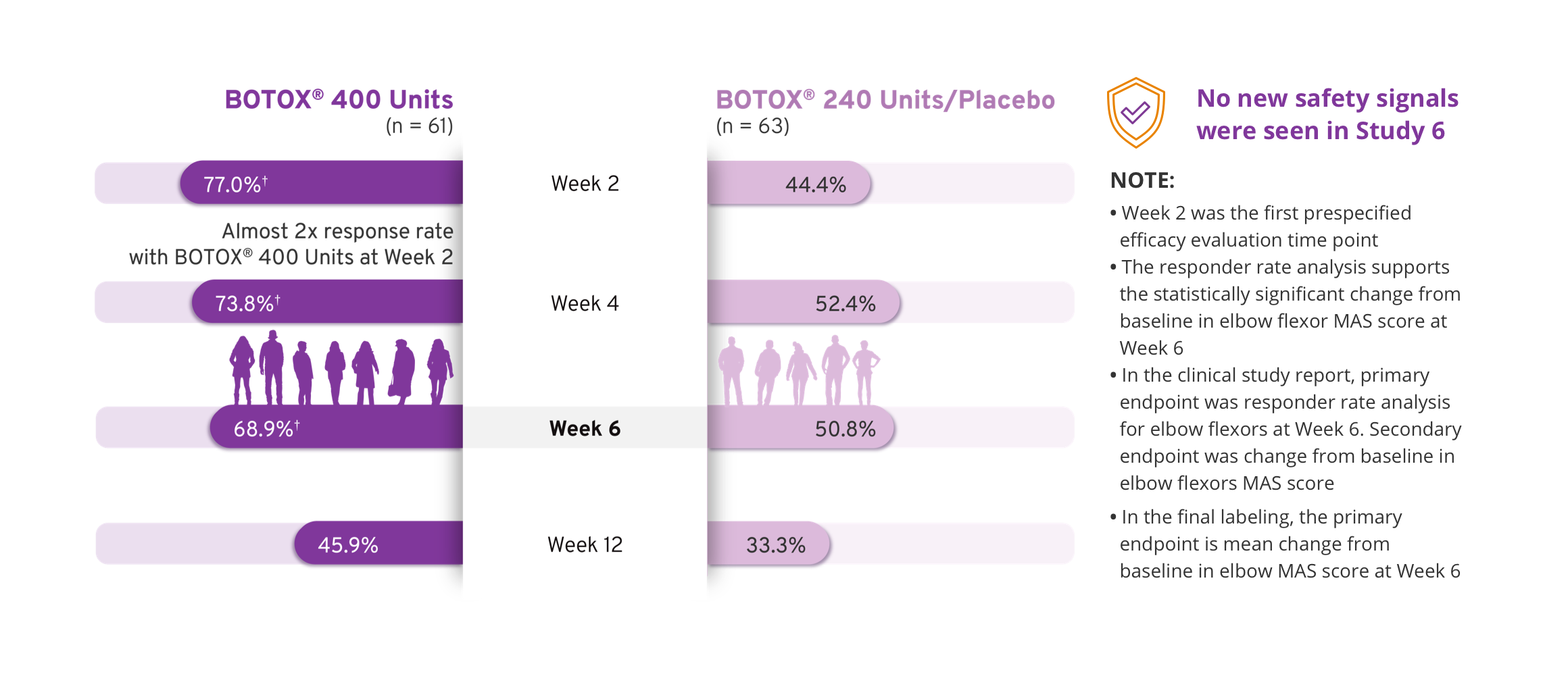Click the dark purple people silhouettes
This screenshot has height=689, width=1568.
(341, 370)
